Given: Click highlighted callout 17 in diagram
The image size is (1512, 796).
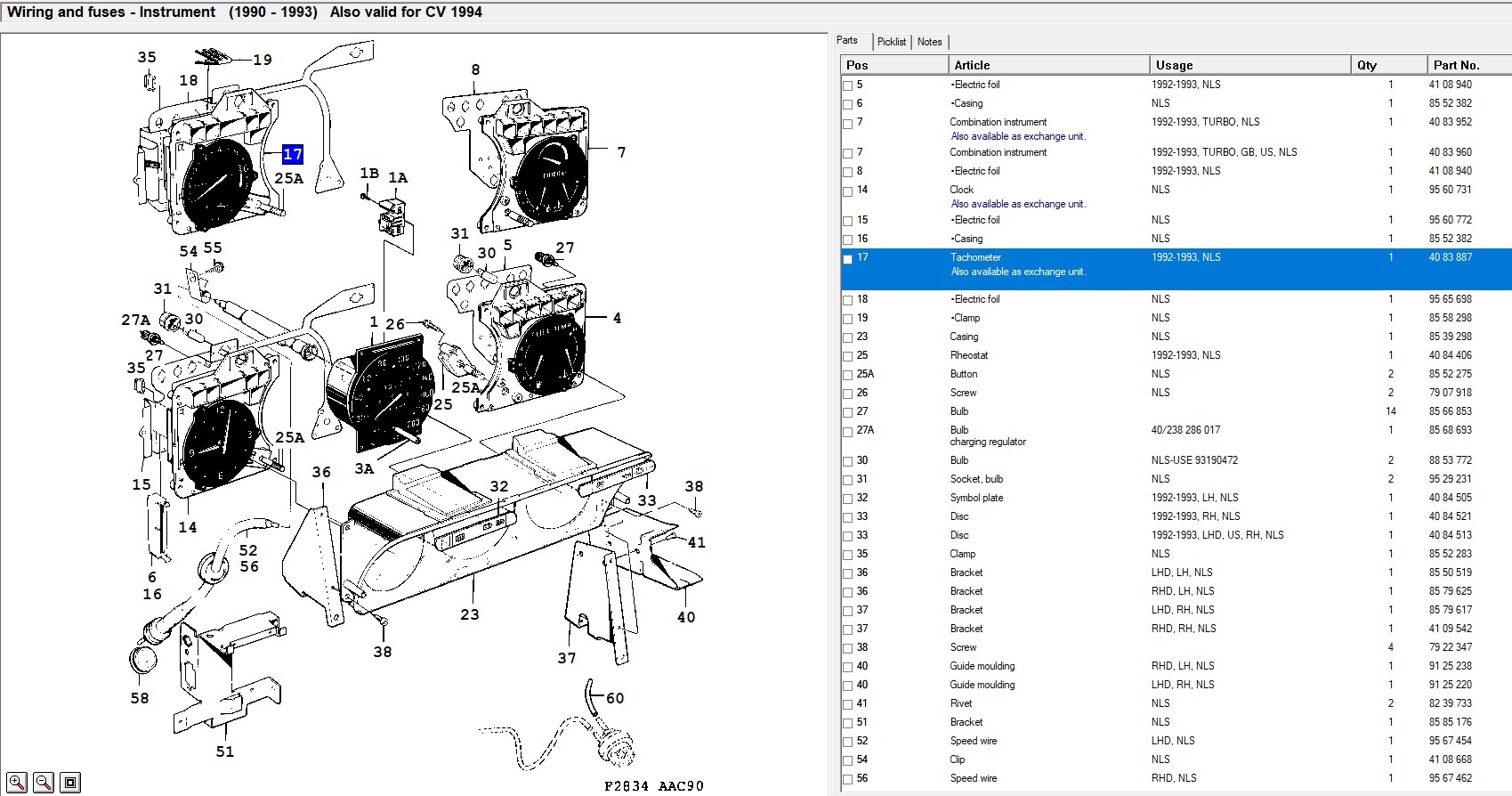Looking at the screenshot, I should click(x=293, y=154).
